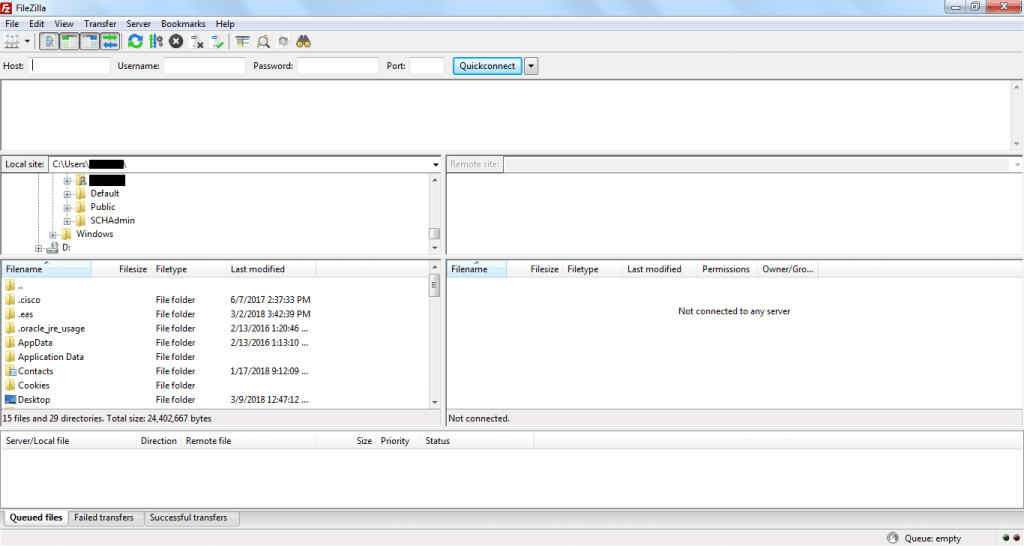
Task: Open the File menu
Action: pos(12,24)
